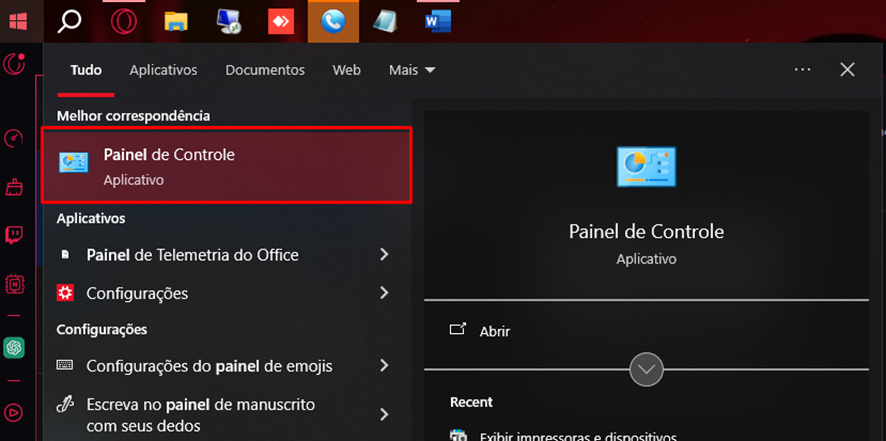Screen dimensions: 886x441
Task: Open the CPU chip sidebar icon
Action: [14, 283]
